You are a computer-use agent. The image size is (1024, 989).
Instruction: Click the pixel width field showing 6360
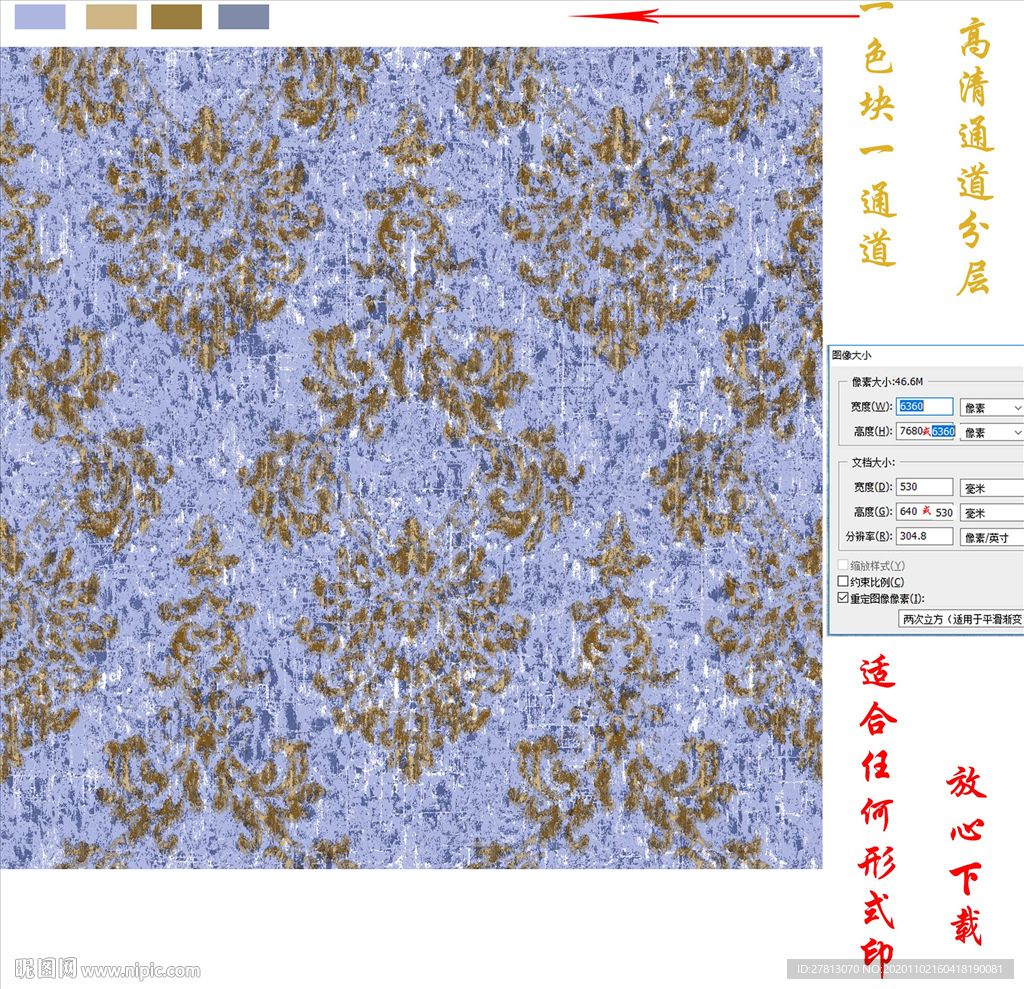925,406
